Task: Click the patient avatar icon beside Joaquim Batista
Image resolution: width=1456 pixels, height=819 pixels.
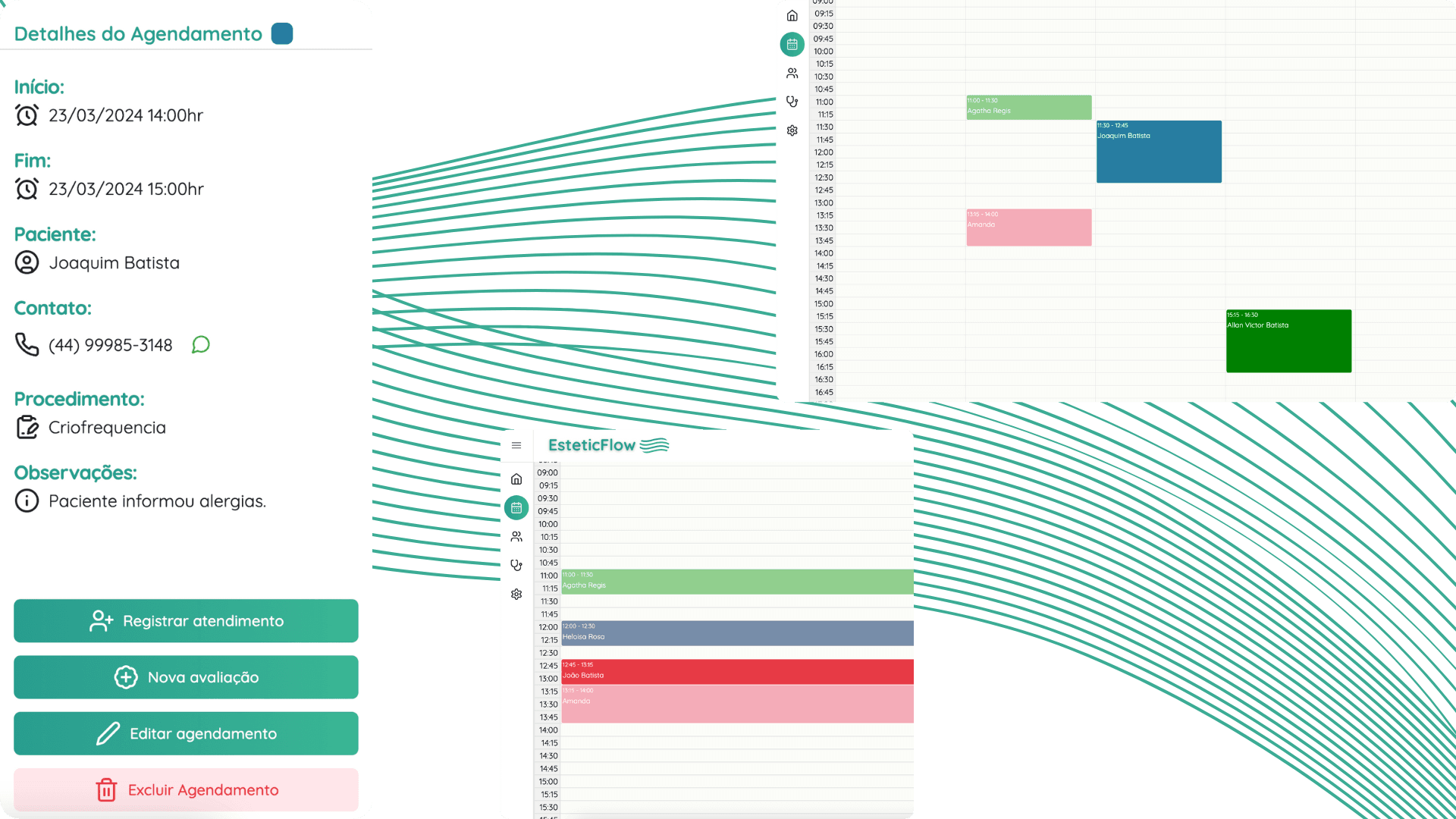Action: tap(27, 262)
